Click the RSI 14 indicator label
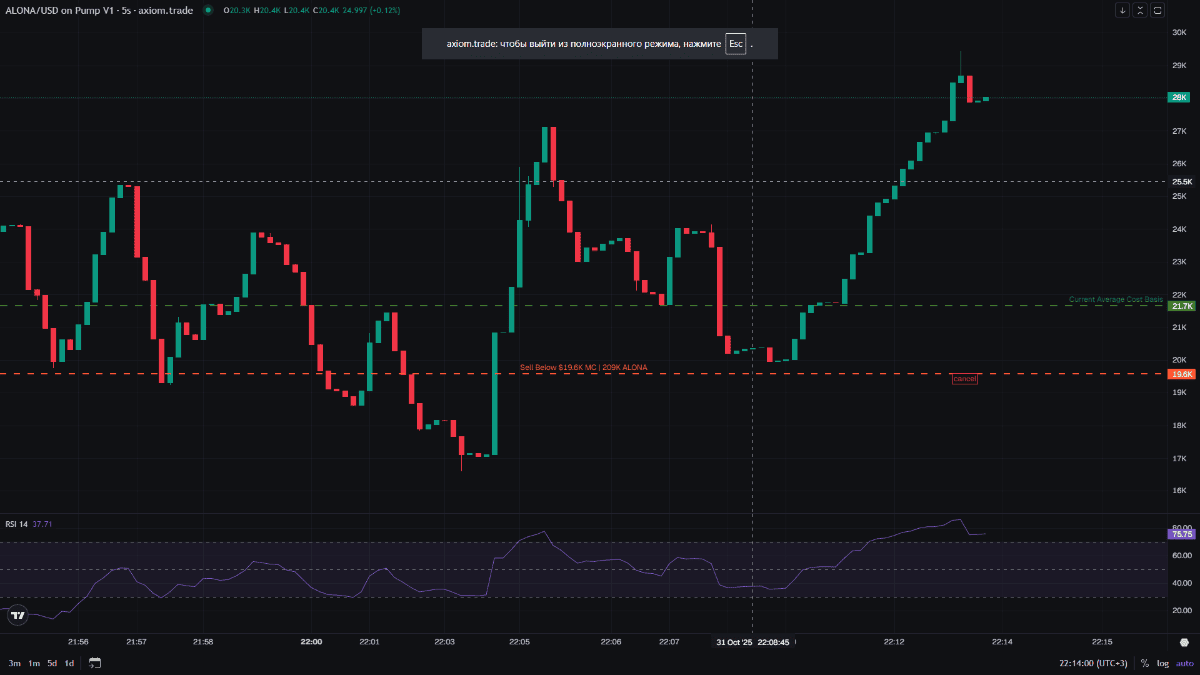The width and height of the screenshot is (1200, 675). point(17,523)
